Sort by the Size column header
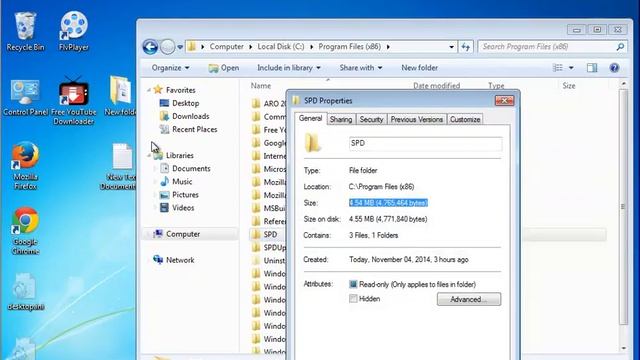640x360 pixels. click(x=569, y=86)
